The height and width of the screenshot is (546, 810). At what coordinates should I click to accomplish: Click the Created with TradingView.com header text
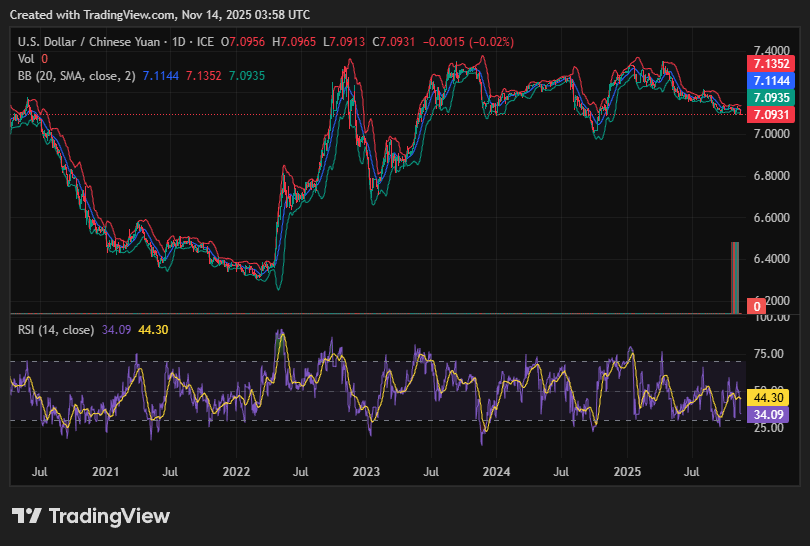coord(162,15)
